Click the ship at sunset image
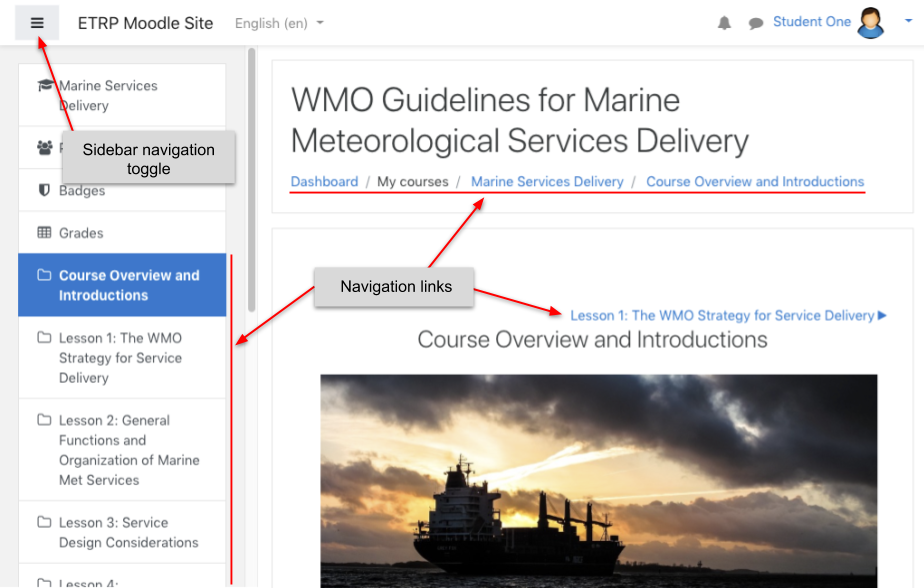This screenshot has height=588, width=924. [x=599, y=481]
